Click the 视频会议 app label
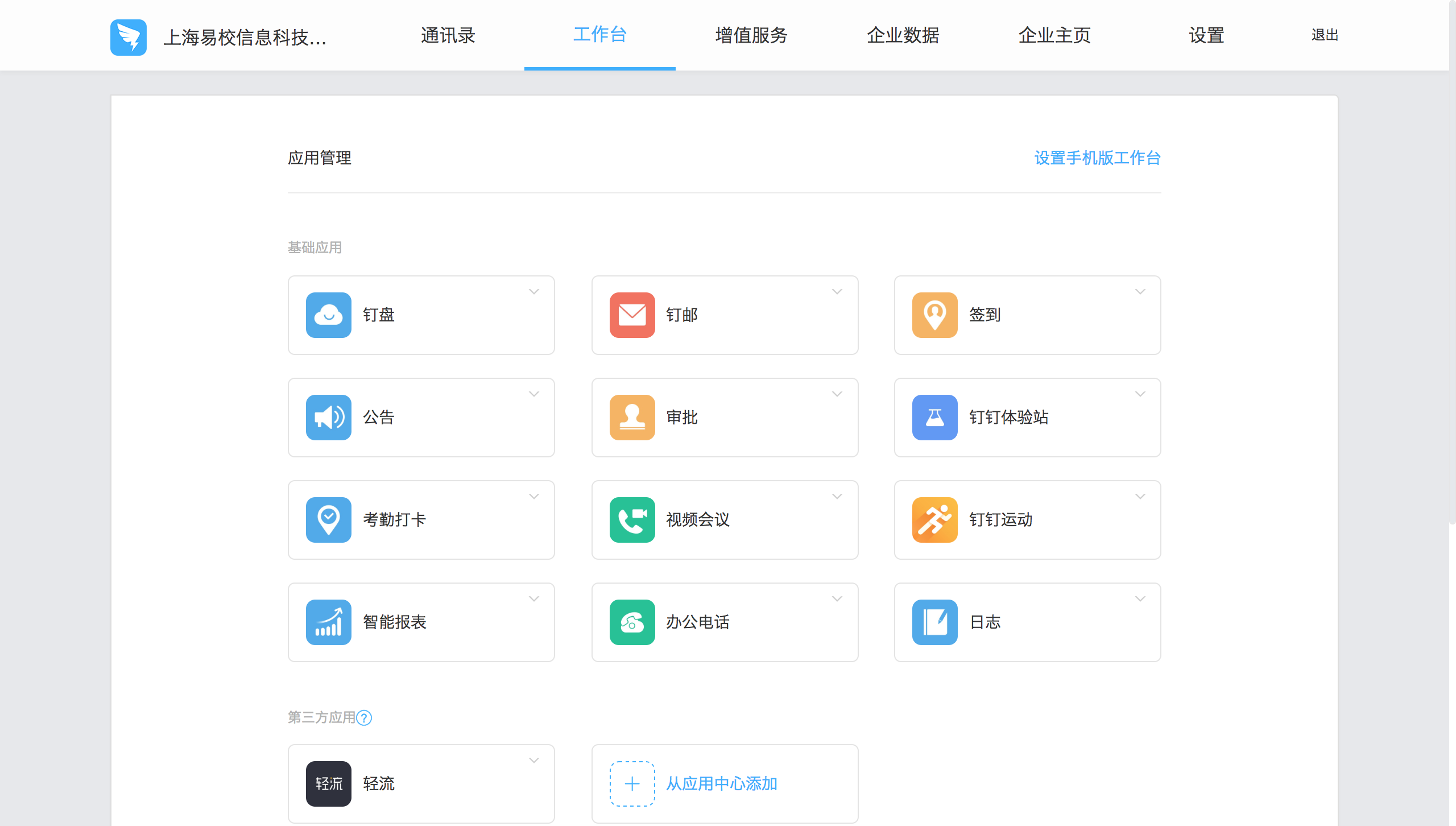This screenshot has width=1456, height=826. 698,519
